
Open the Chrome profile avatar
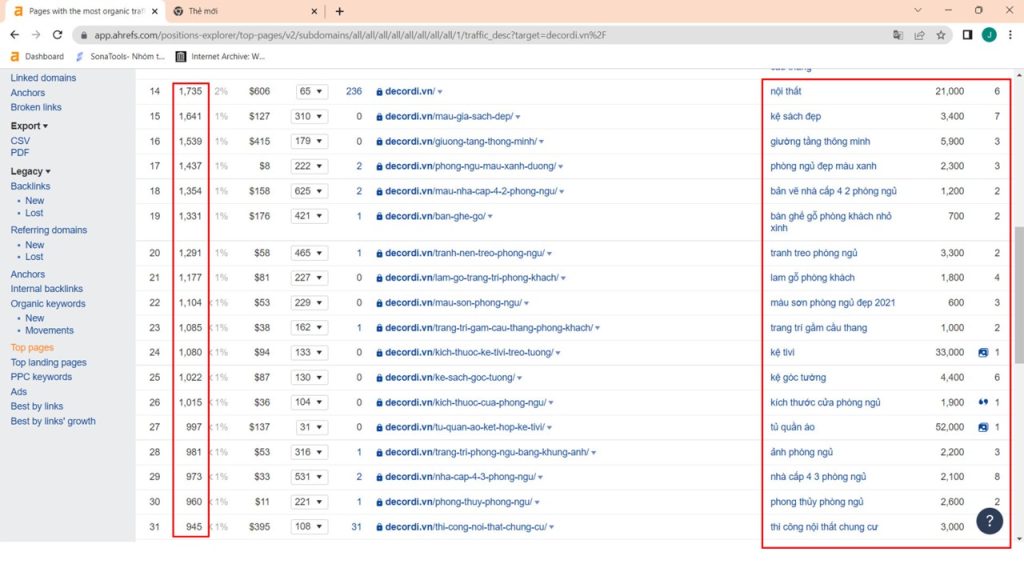[989, 35]
